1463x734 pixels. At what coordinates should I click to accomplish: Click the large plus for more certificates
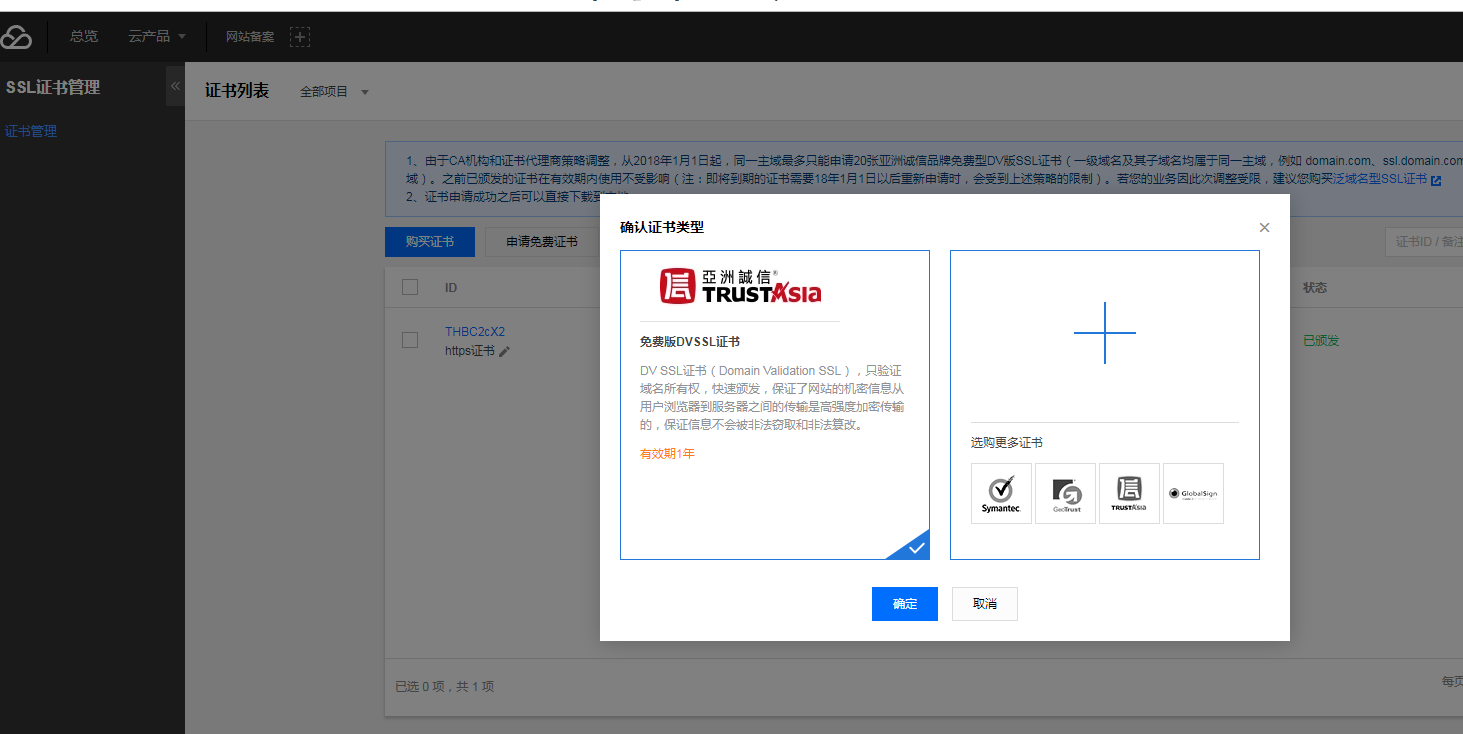click(x=1104, y=332)
